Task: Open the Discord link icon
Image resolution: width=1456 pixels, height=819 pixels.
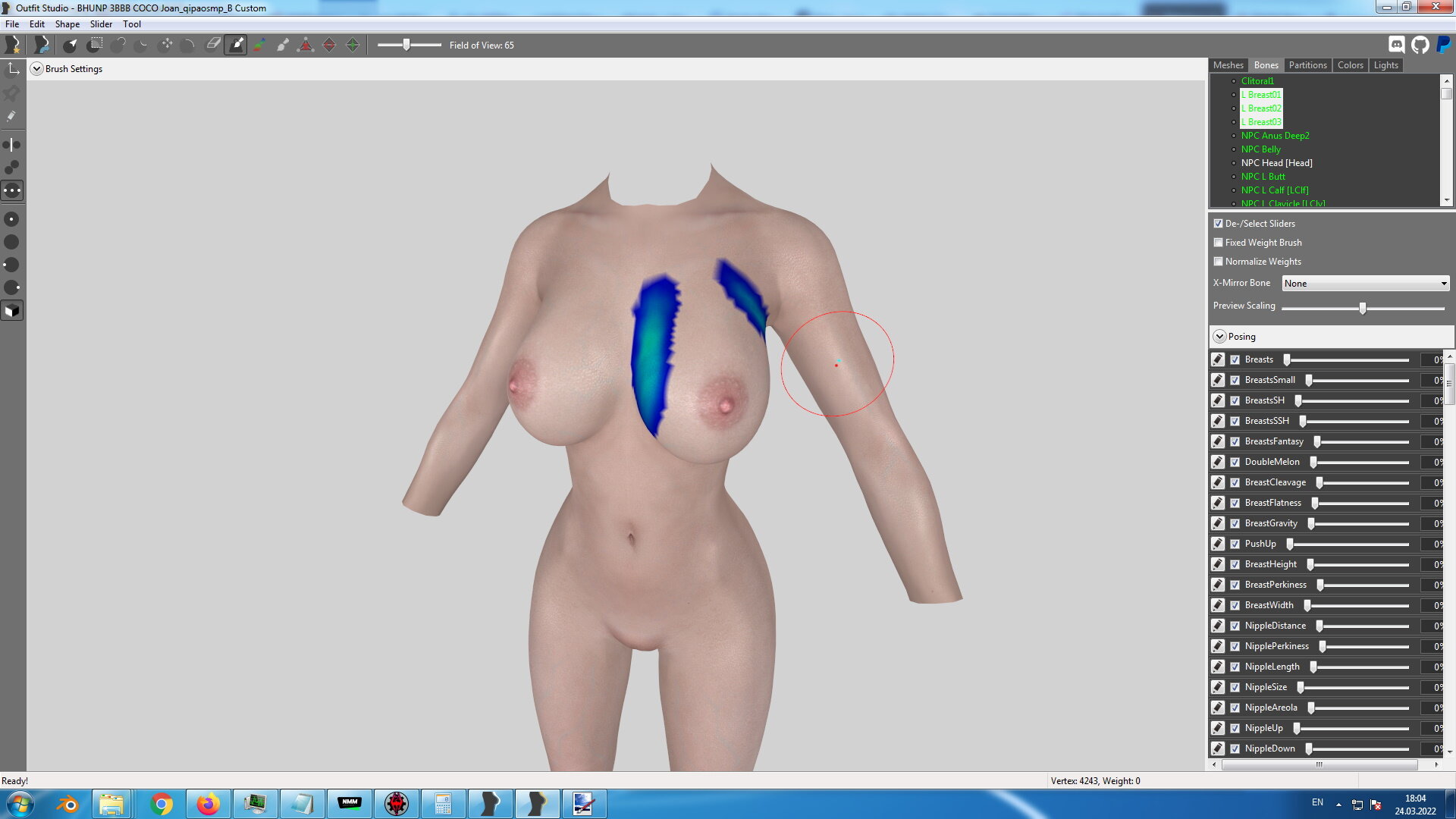Action: [x=1397, y=45]
